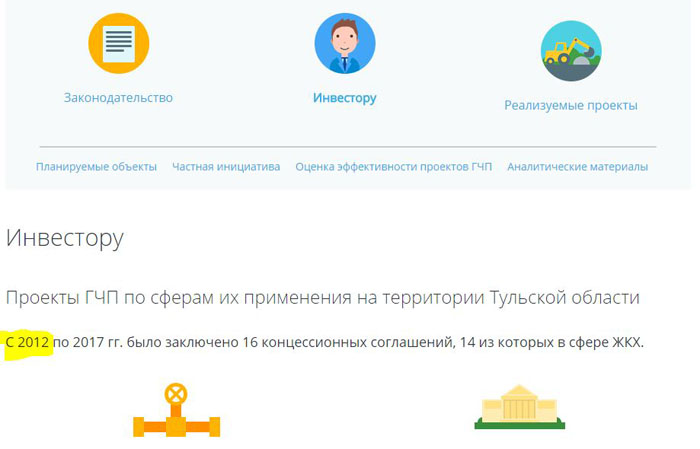The image size is (700, 449).
Task: Click the excavator icon for Реализуемые проекты
Action: click(570, 50)
